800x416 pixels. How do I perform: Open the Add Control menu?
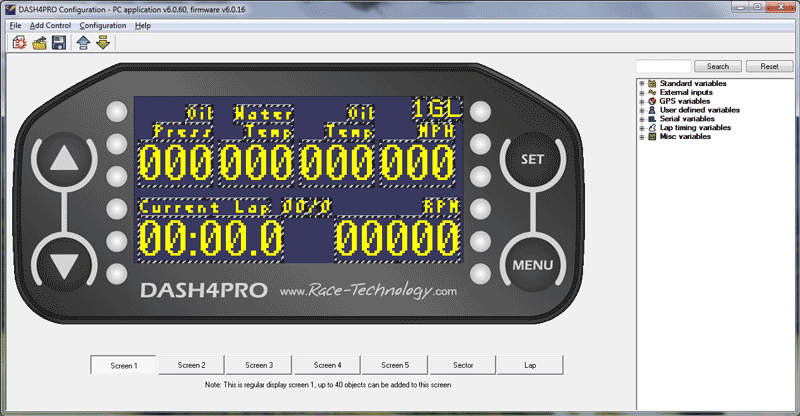(x=50, y=25)
